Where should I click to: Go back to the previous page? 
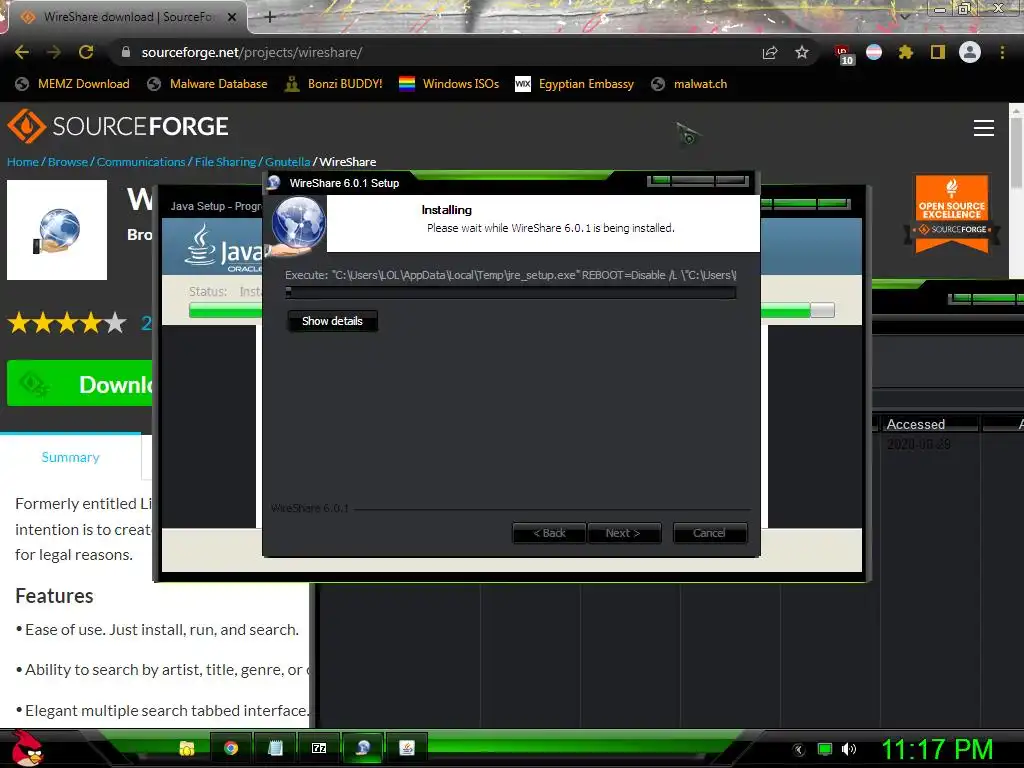[22, 52]
